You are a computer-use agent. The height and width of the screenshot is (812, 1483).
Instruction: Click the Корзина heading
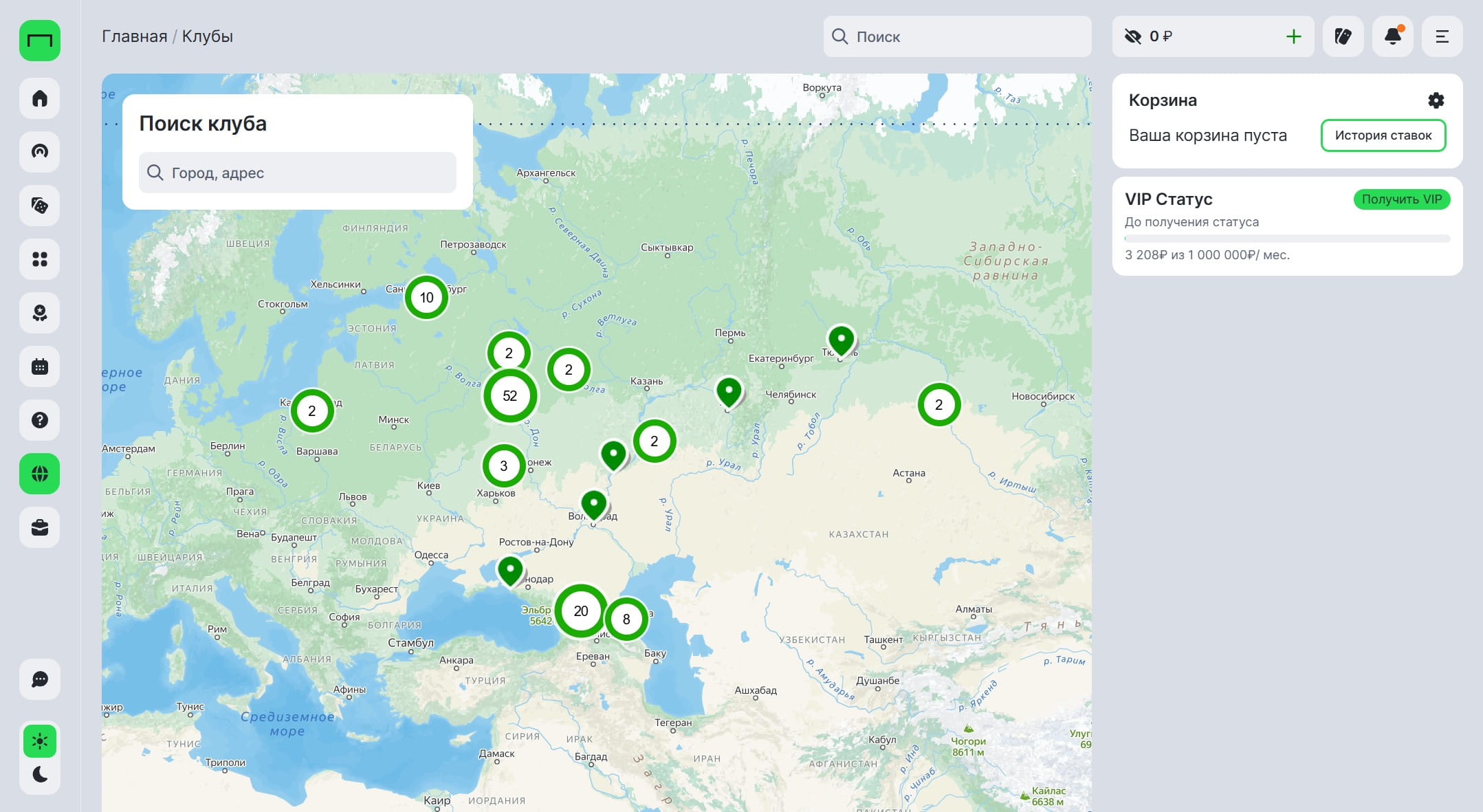point(1163,100)
